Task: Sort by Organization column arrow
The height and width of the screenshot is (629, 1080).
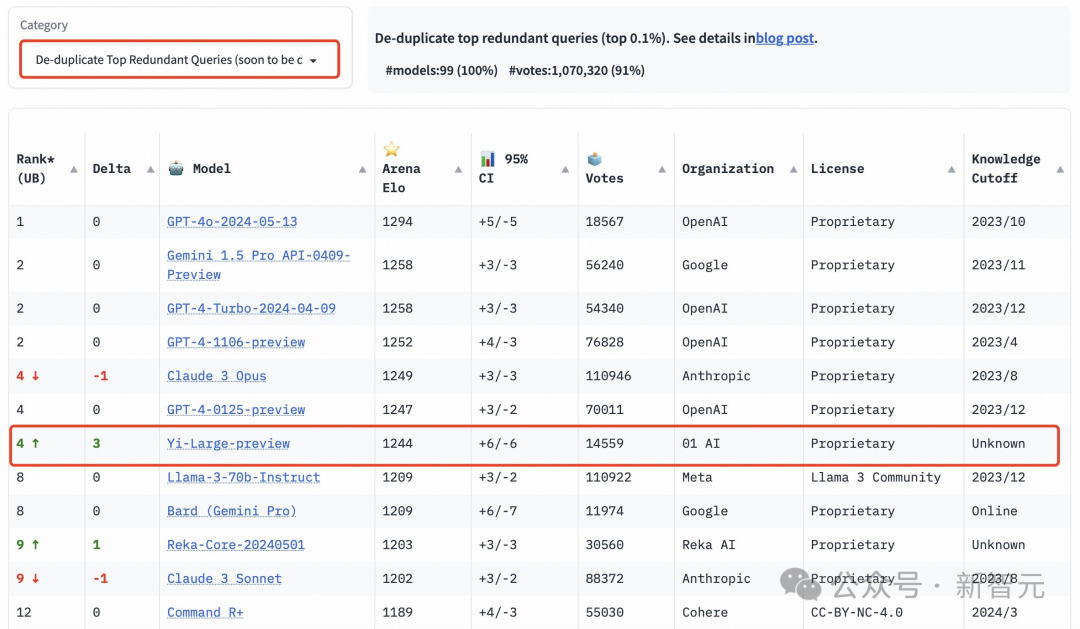Action: point(793,169)
